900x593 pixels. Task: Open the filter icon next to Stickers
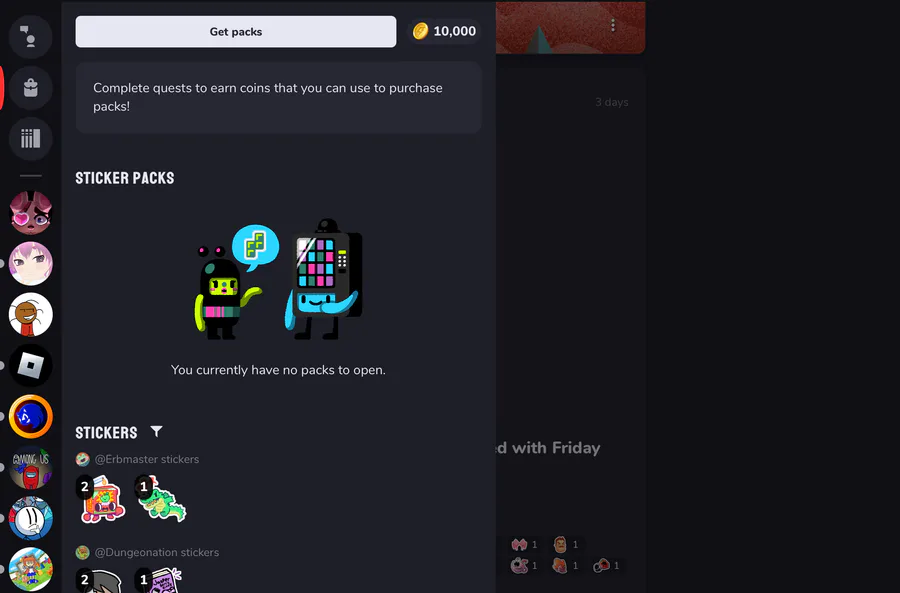(x=156, y=431)
